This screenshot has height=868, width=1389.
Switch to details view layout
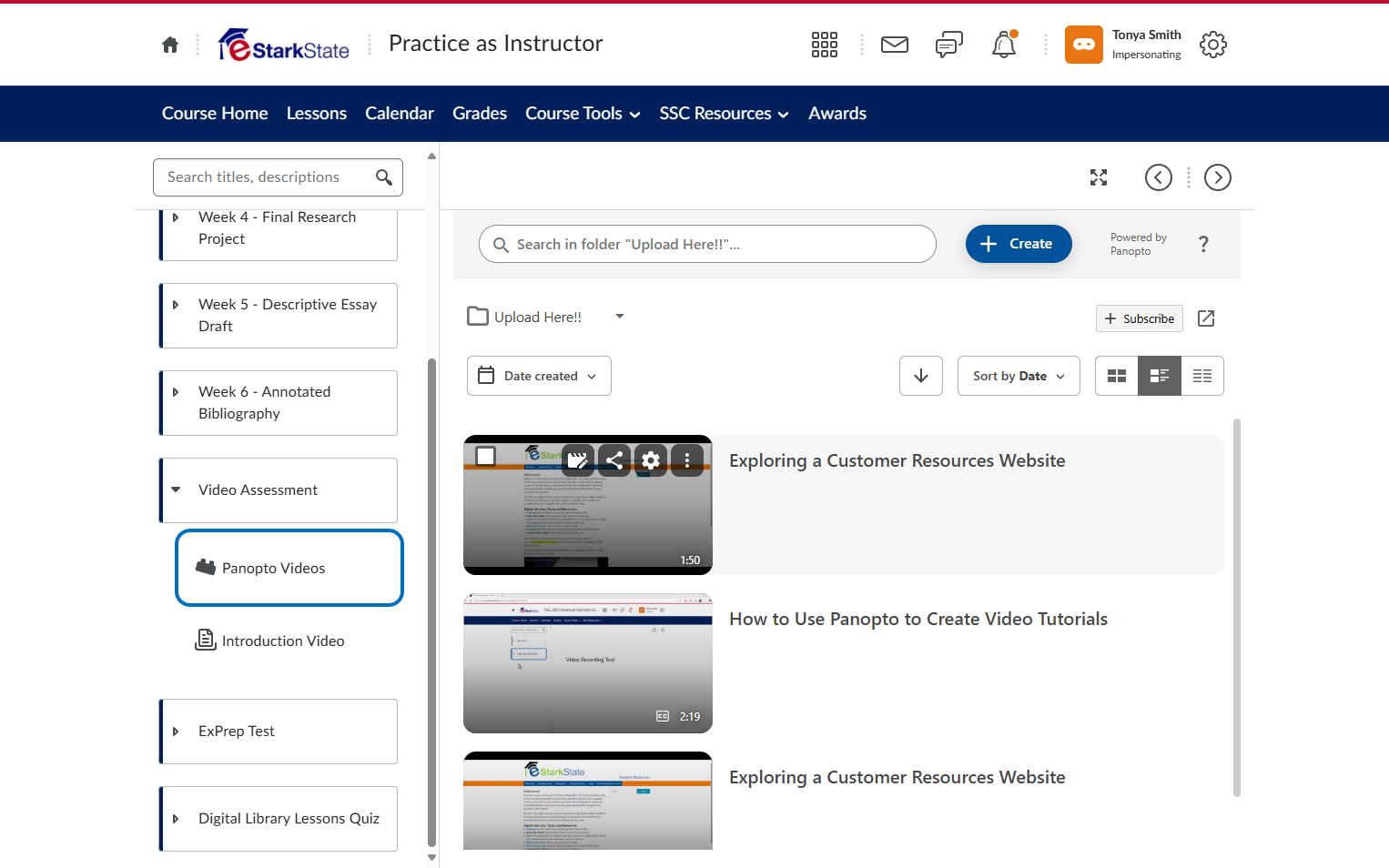tap(1160, 376)
